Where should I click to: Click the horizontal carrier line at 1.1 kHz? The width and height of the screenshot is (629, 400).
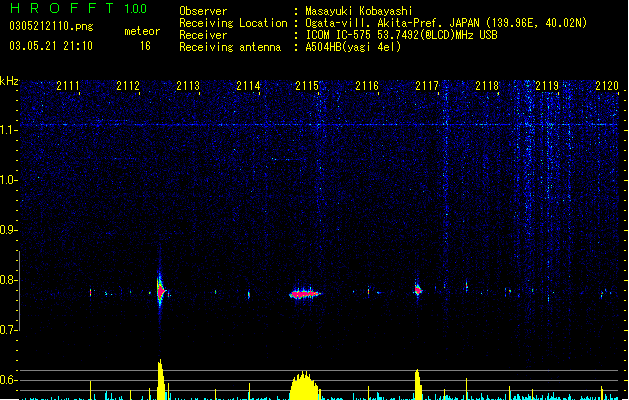(x=319, y=125)
